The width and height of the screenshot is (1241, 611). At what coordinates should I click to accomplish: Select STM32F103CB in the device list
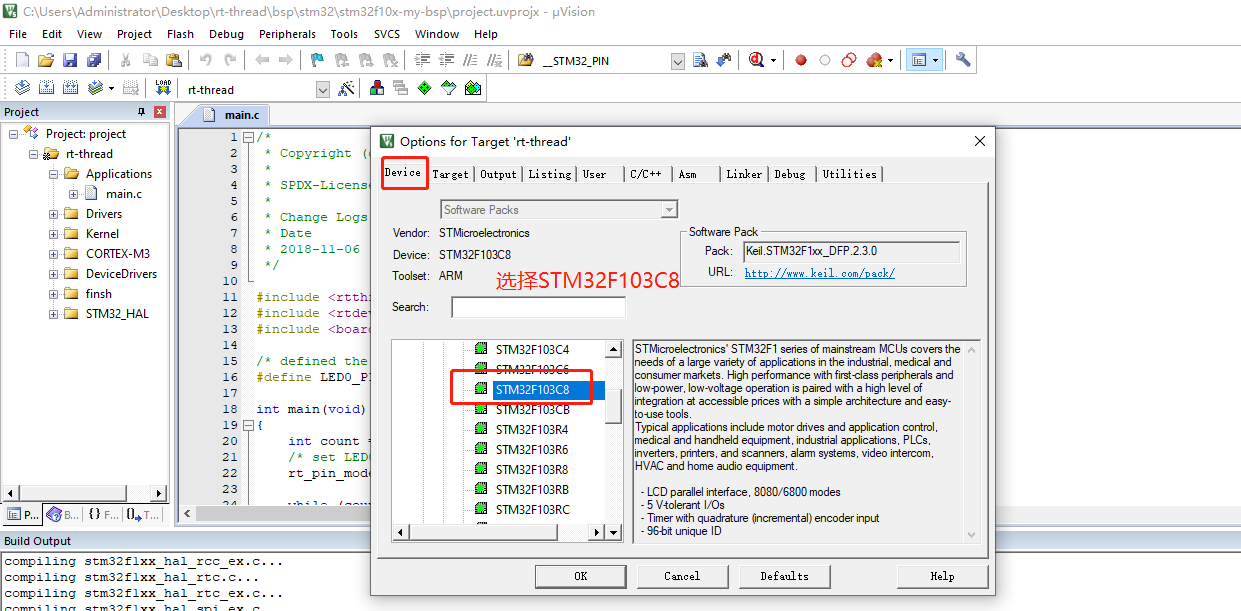coord(532,409)
